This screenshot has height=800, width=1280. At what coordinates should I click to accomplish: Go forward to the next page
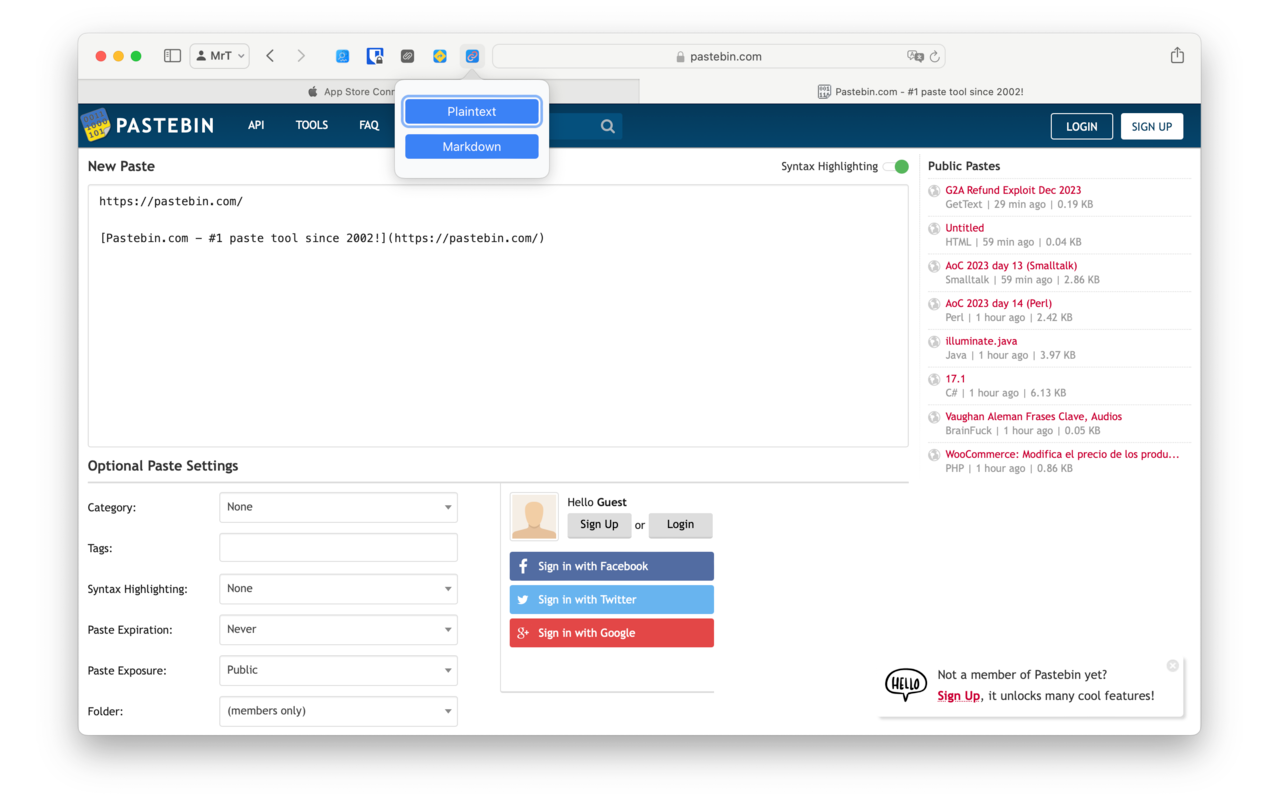(x=301, y=56)
